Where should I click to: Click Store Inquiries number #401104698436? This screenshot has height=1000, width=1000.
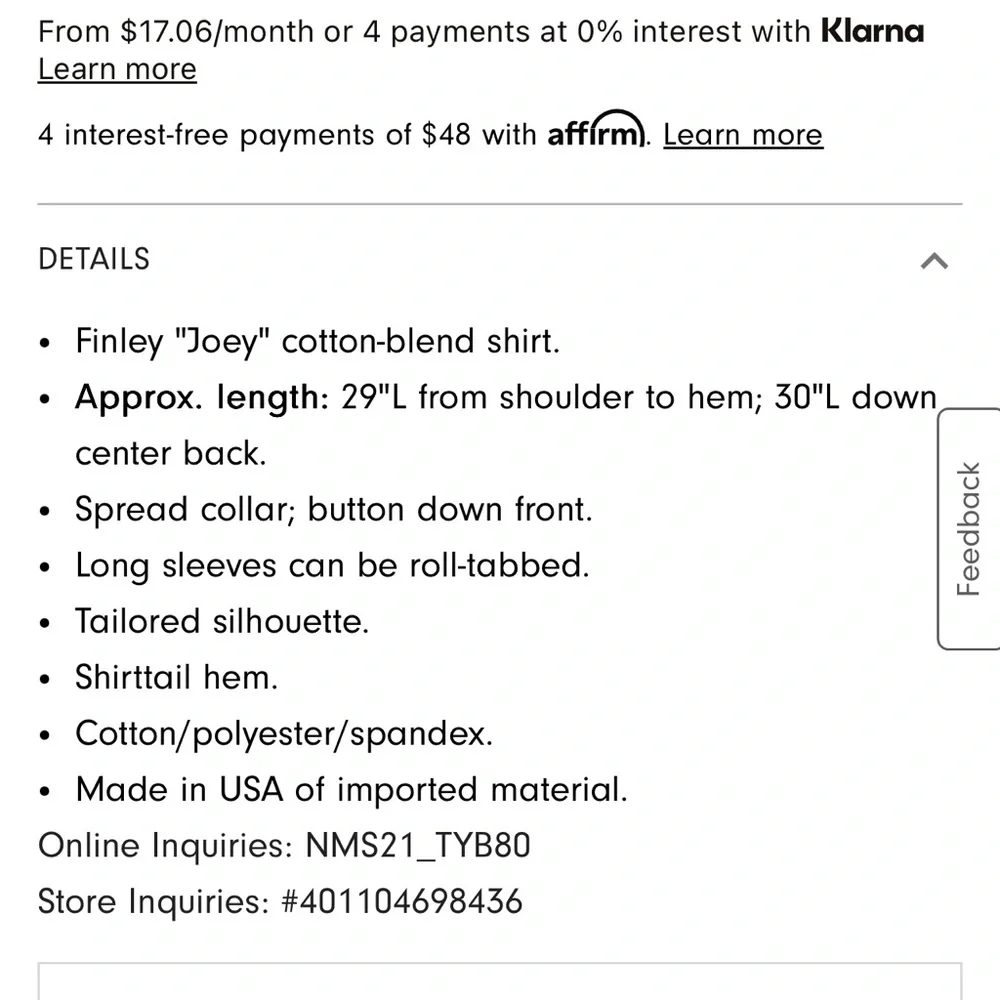(x=402, y=902)
